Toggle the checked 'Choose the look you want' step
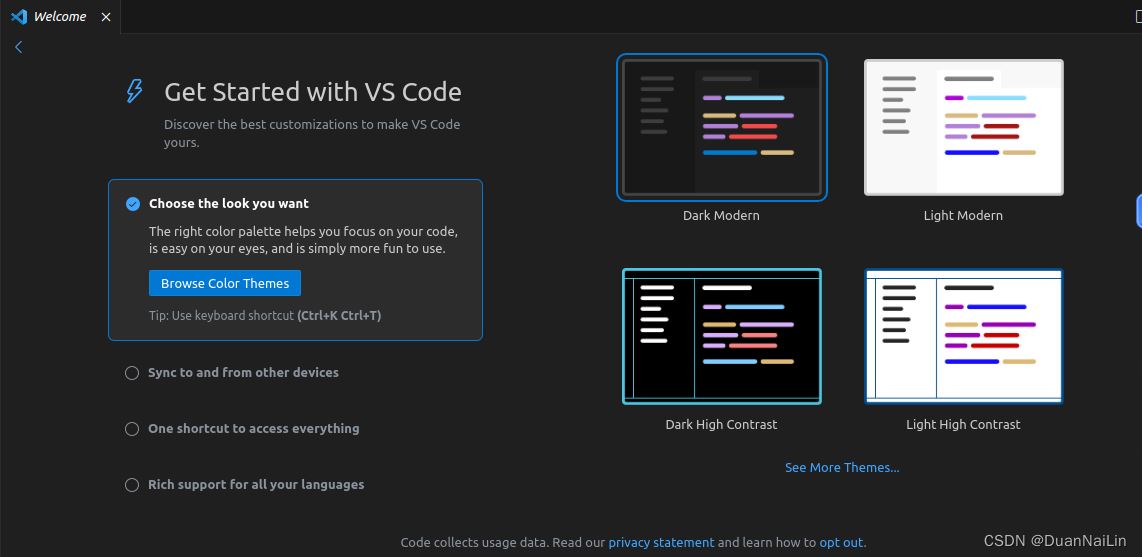Screen dimensions: 1142x557 point(133,204)
